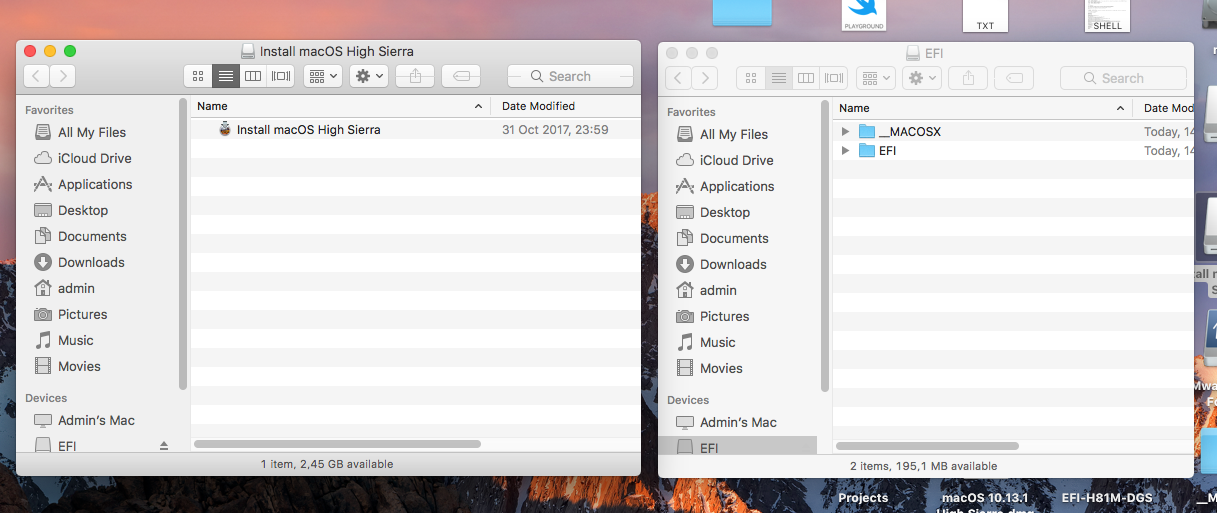Open Action gear menu in Install macOS window

click(x=368, y=76)
